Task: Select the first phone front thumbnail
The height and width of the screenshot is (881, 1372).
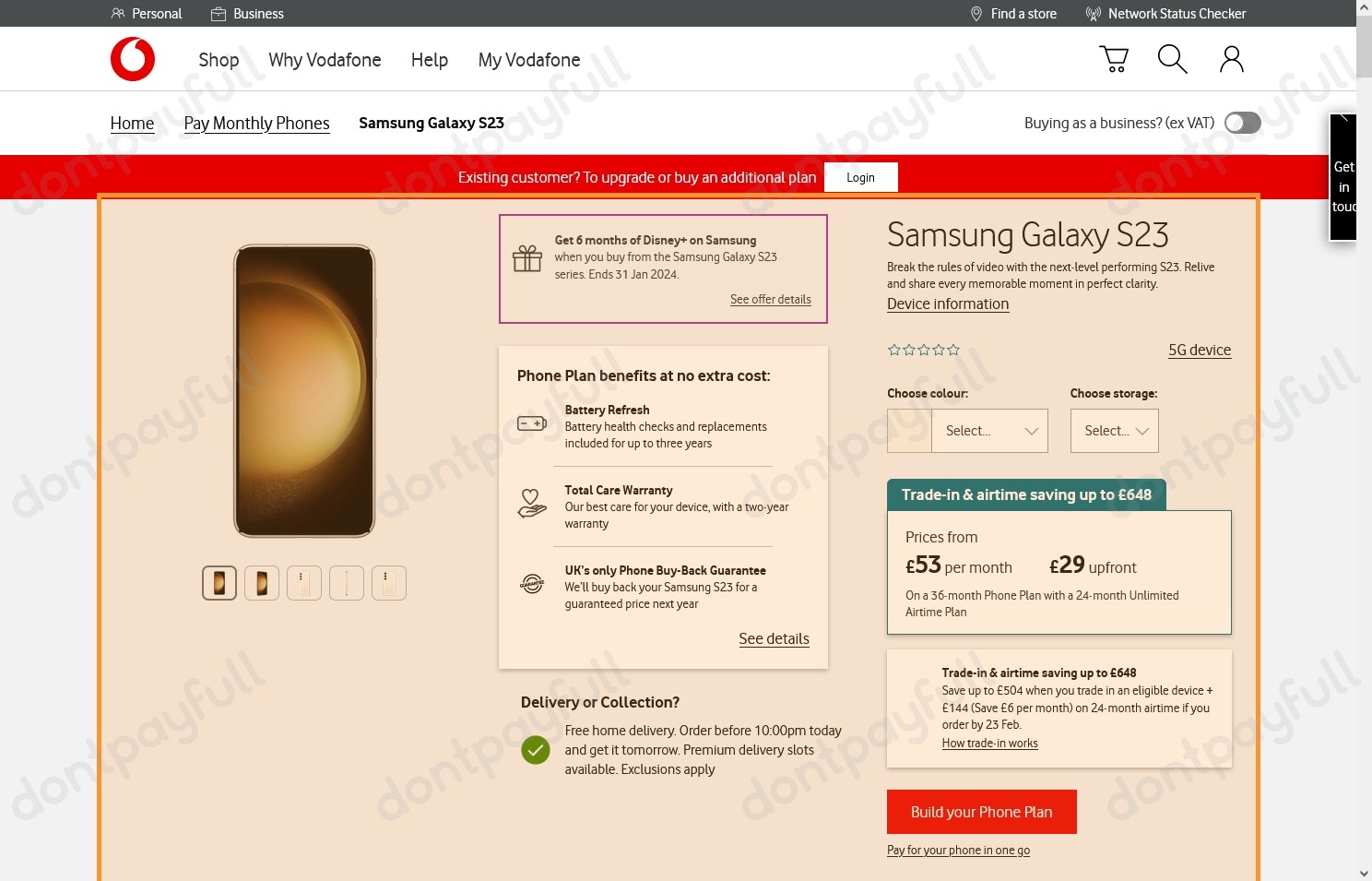Action: coord(219,583)
